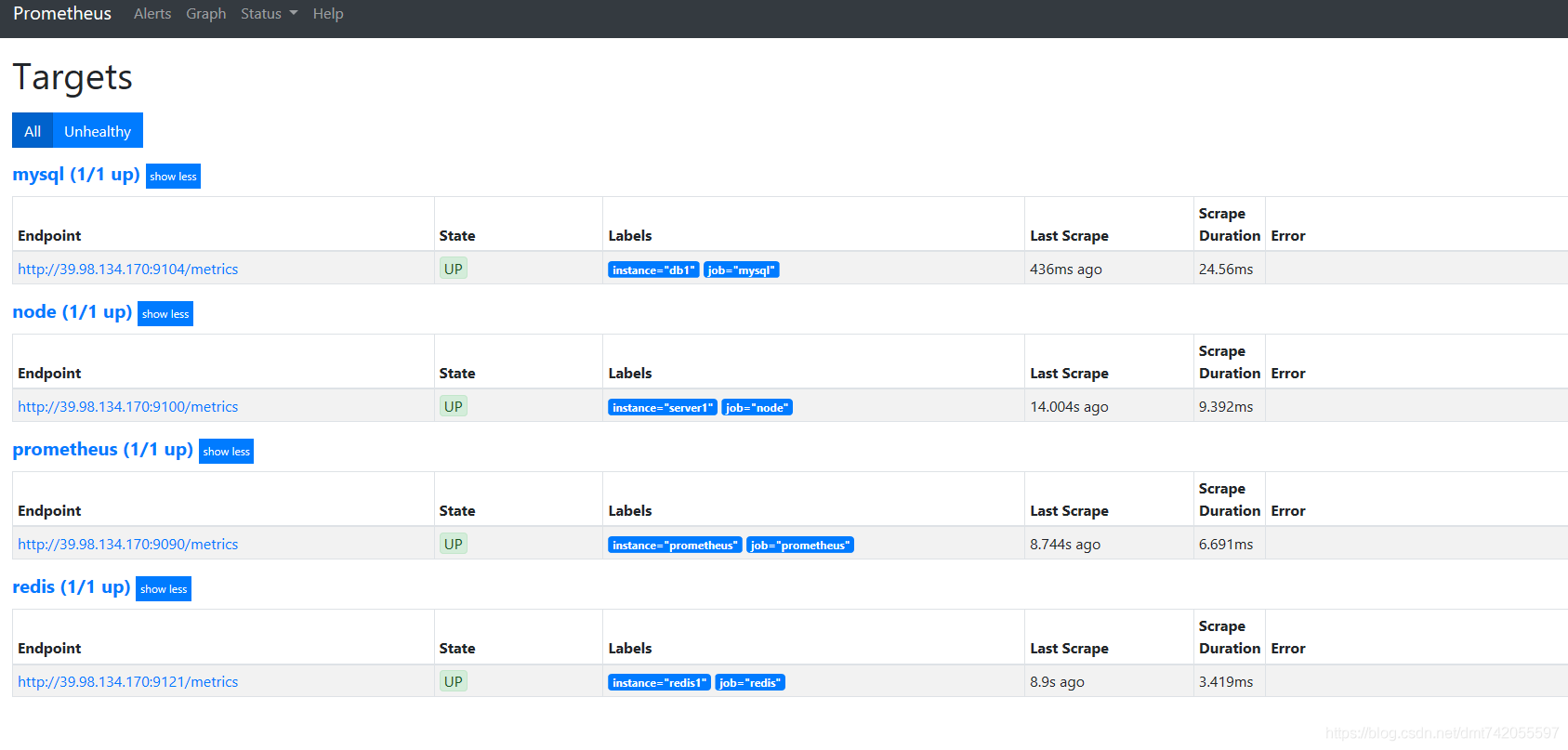
Task: Click the UP state badge for prometheus target
Action: [454, 545]
